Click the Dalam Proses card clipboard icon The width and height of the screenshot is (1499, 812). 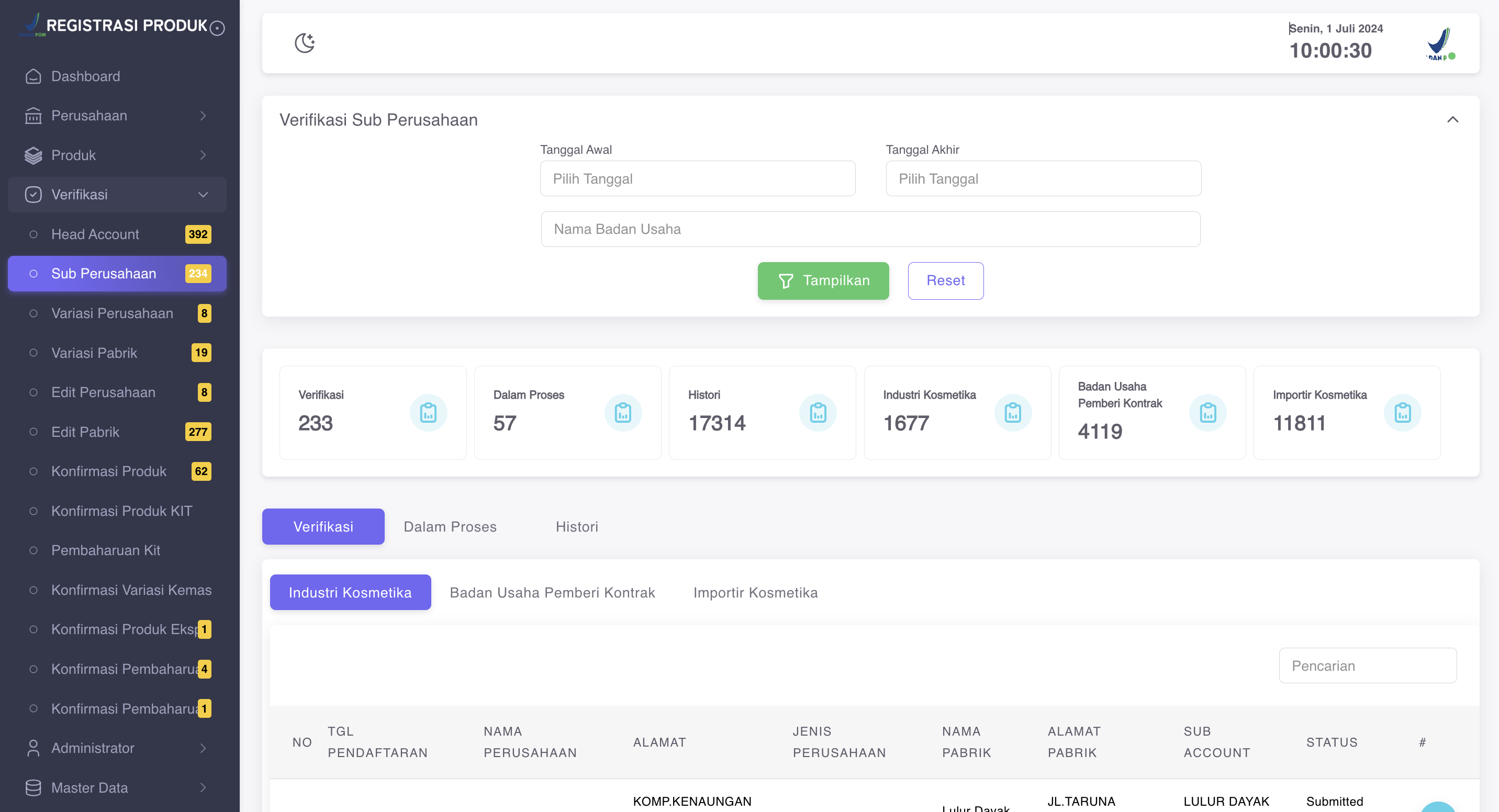623,412
